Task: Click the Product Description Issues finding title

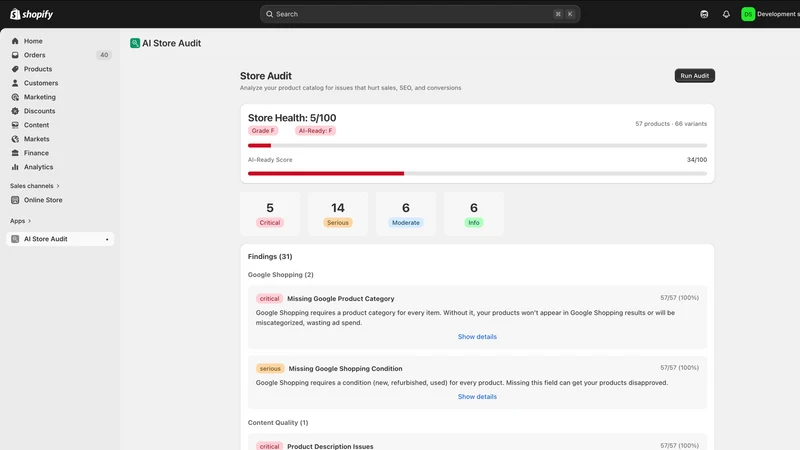Action: pyautogui.click(x=330, y=446)
